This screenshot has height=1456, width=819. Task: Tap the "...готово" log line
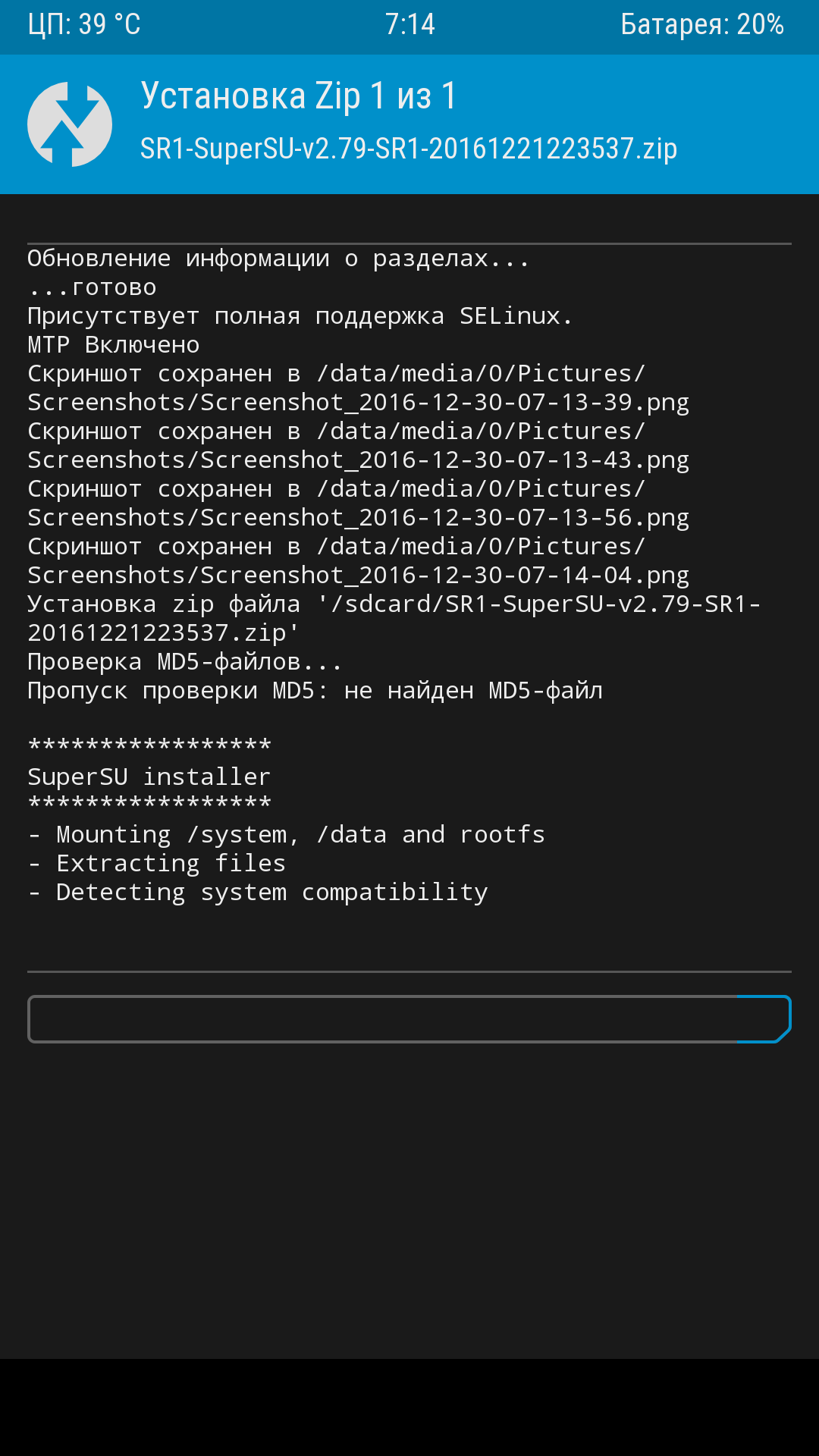click(93, 287)
